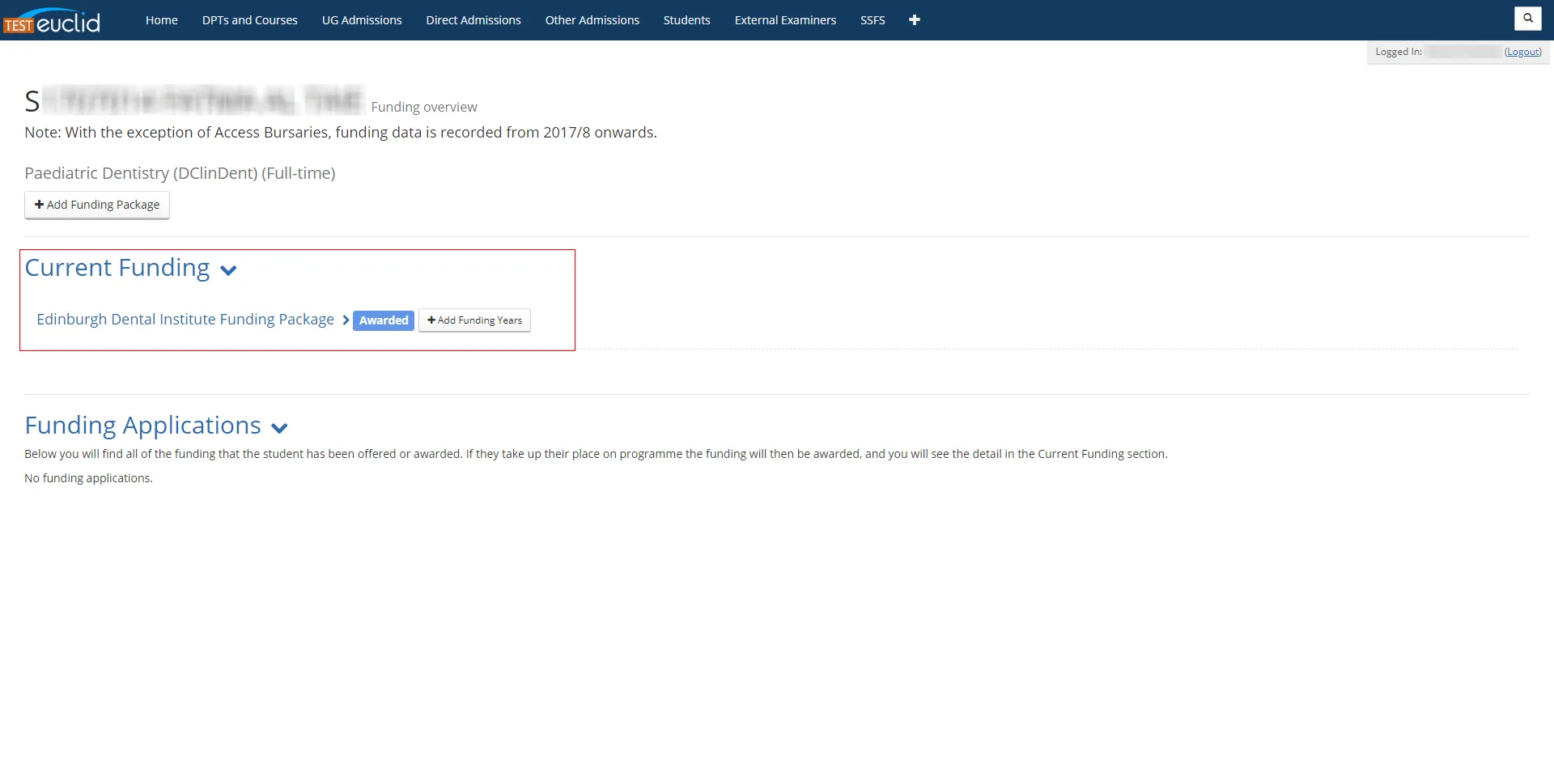Open the DPTs and Courses menu

(x=249, y=20)
